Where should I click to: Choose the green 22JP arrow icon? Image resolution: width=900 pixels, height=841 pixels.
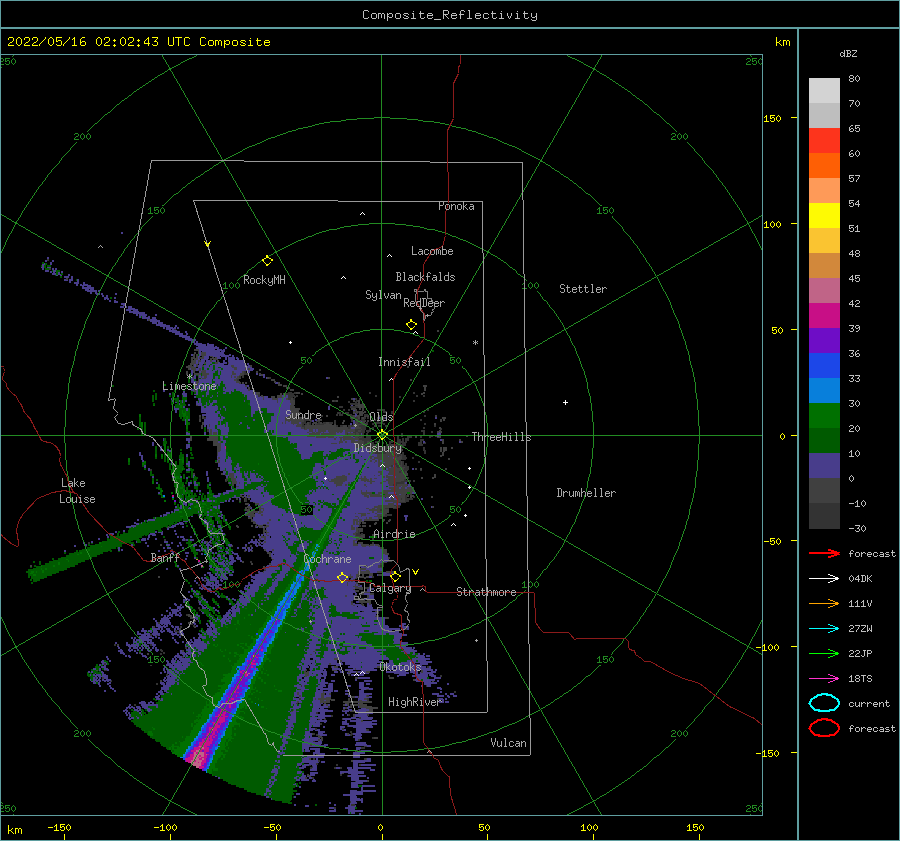point(824,653)
